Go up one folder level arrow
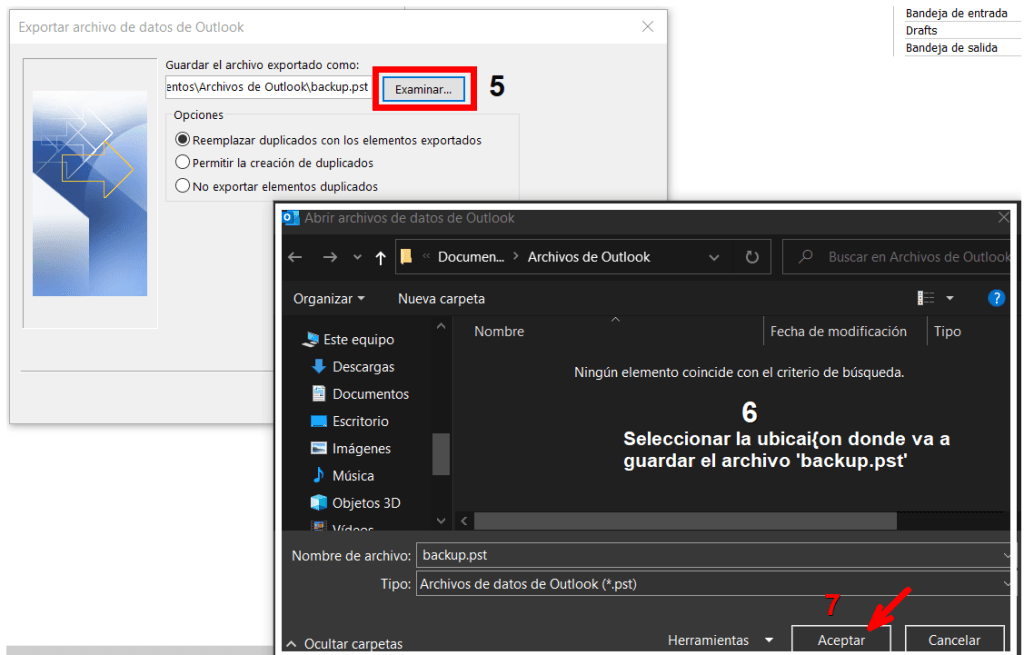 380,257
